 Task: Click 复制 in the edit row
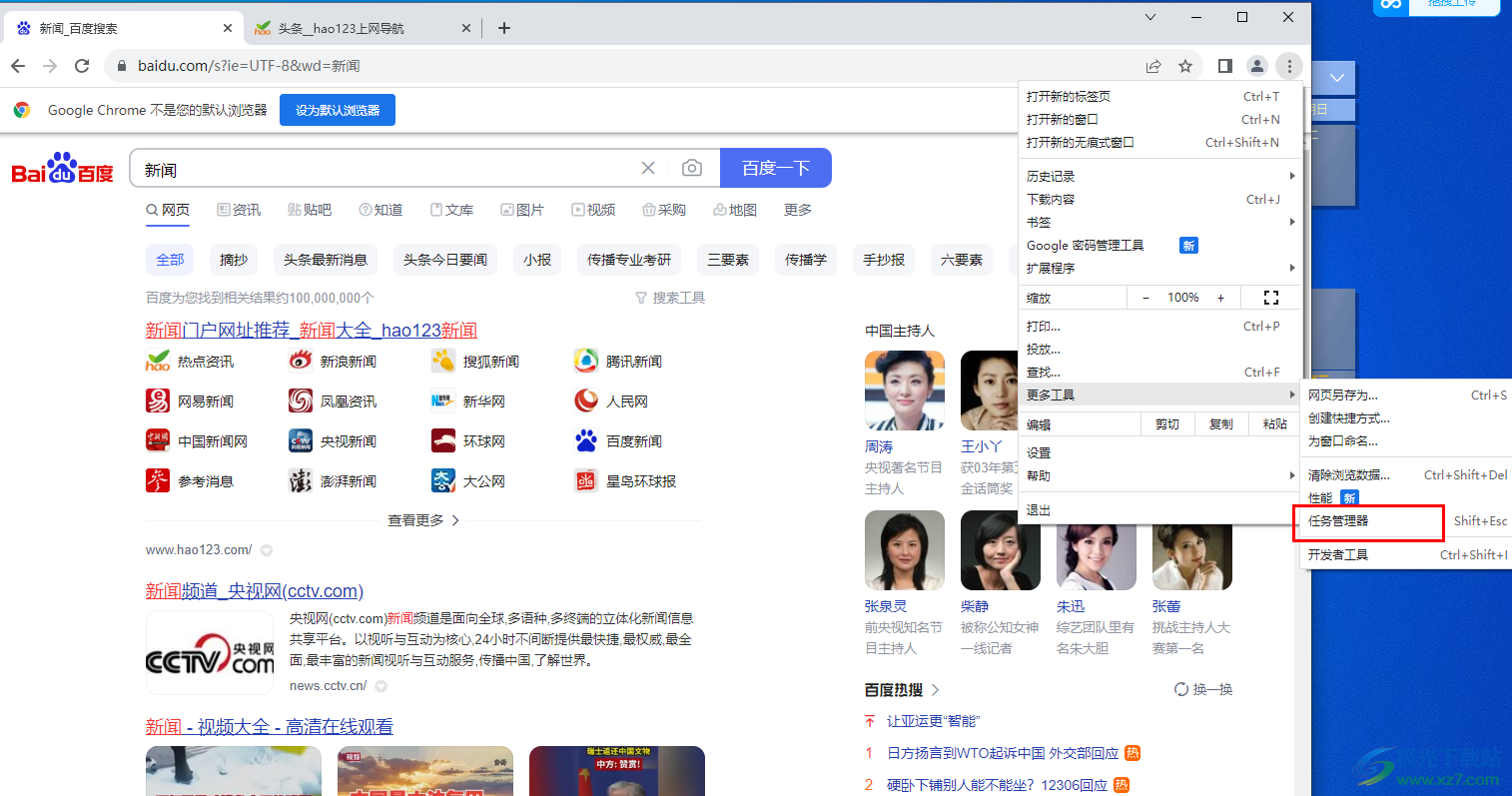click(1220, 424)
